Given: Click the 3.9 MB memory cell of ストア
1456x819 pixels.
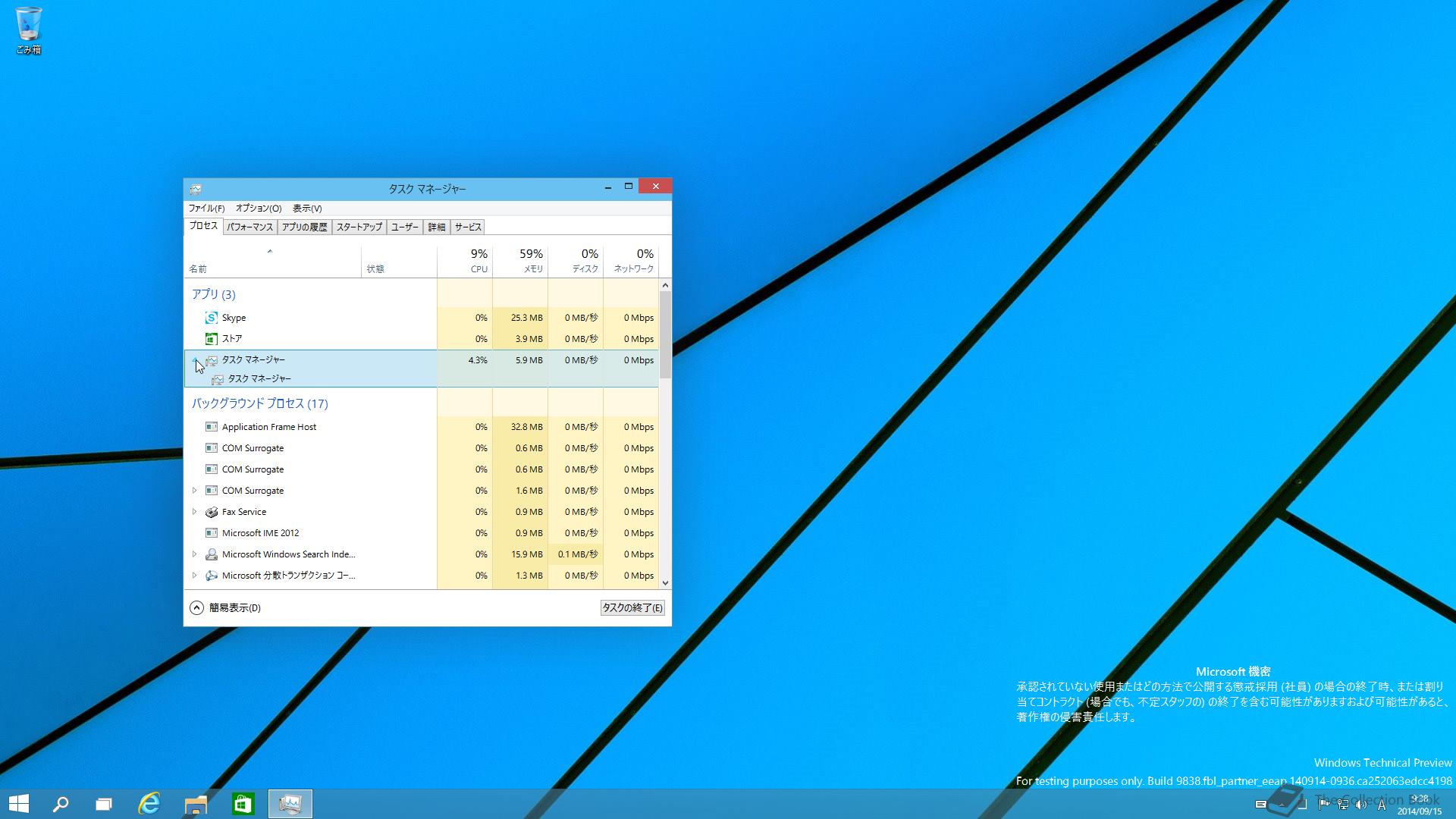Looking at the screenshot, I should [x=520, y=339].
